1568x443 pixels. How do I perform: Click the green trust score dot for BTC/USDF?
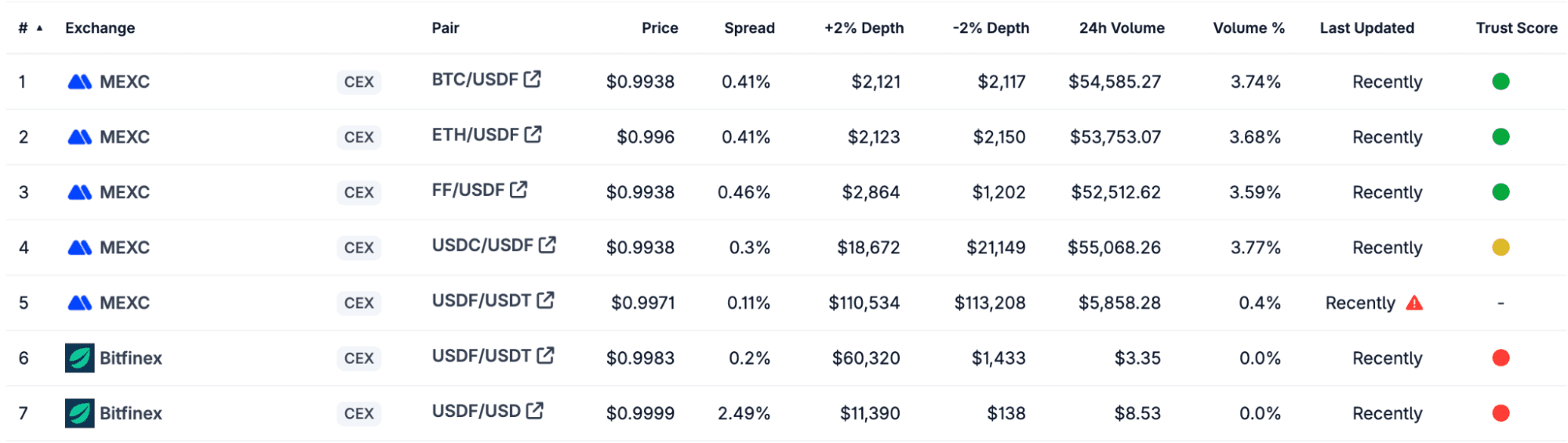1501,82
